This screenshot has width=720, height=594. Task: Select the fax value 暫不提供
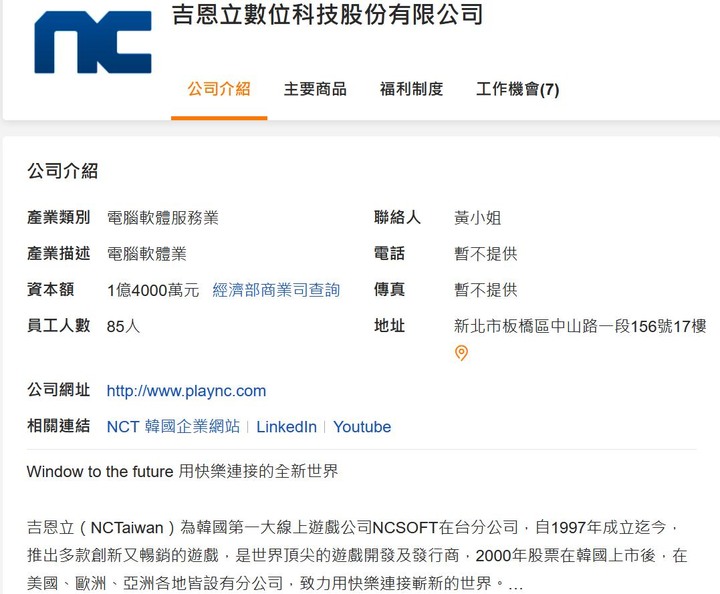[485, 290]
